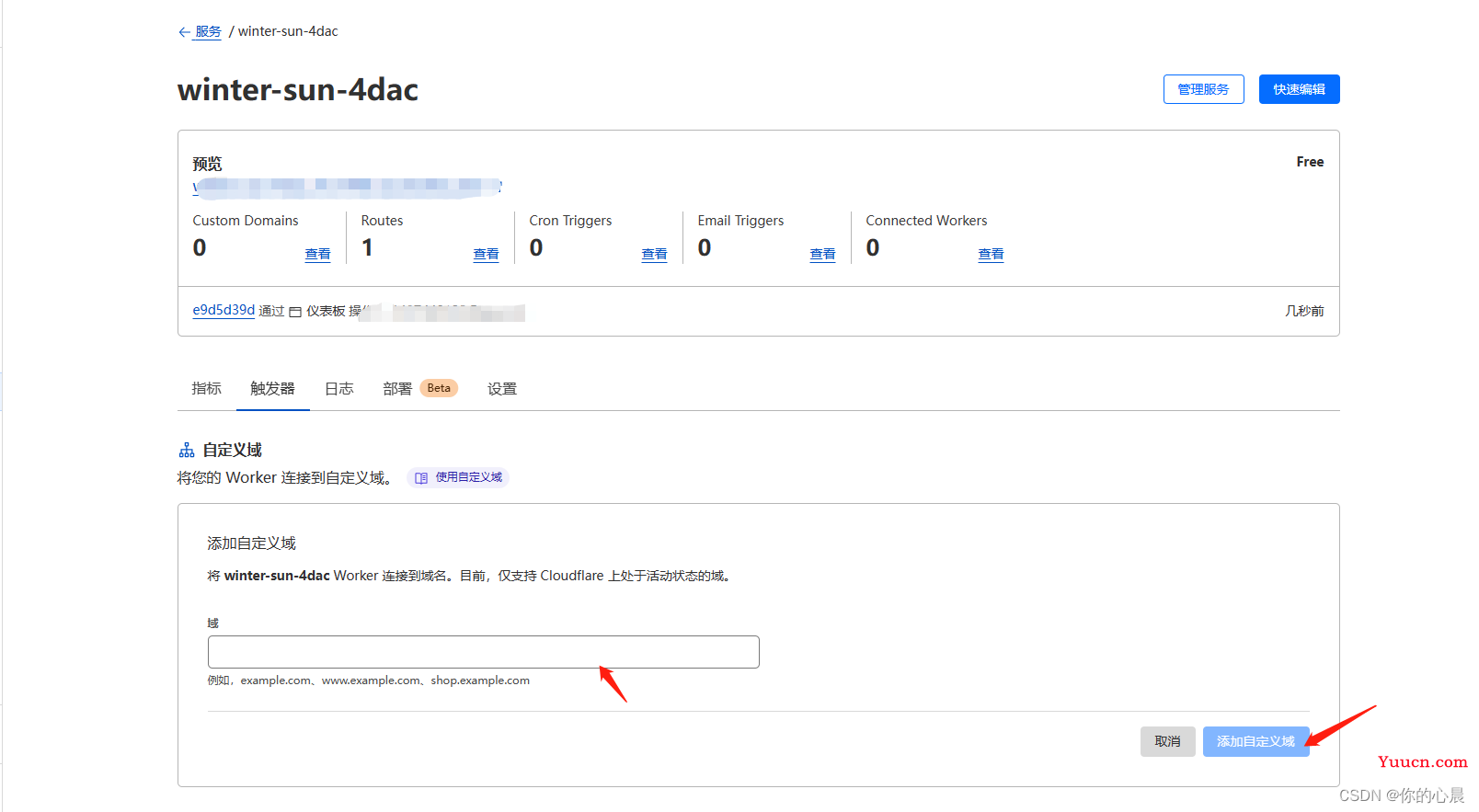View Routes via 查看 link

pyautogui.click(x=486, y=254)
